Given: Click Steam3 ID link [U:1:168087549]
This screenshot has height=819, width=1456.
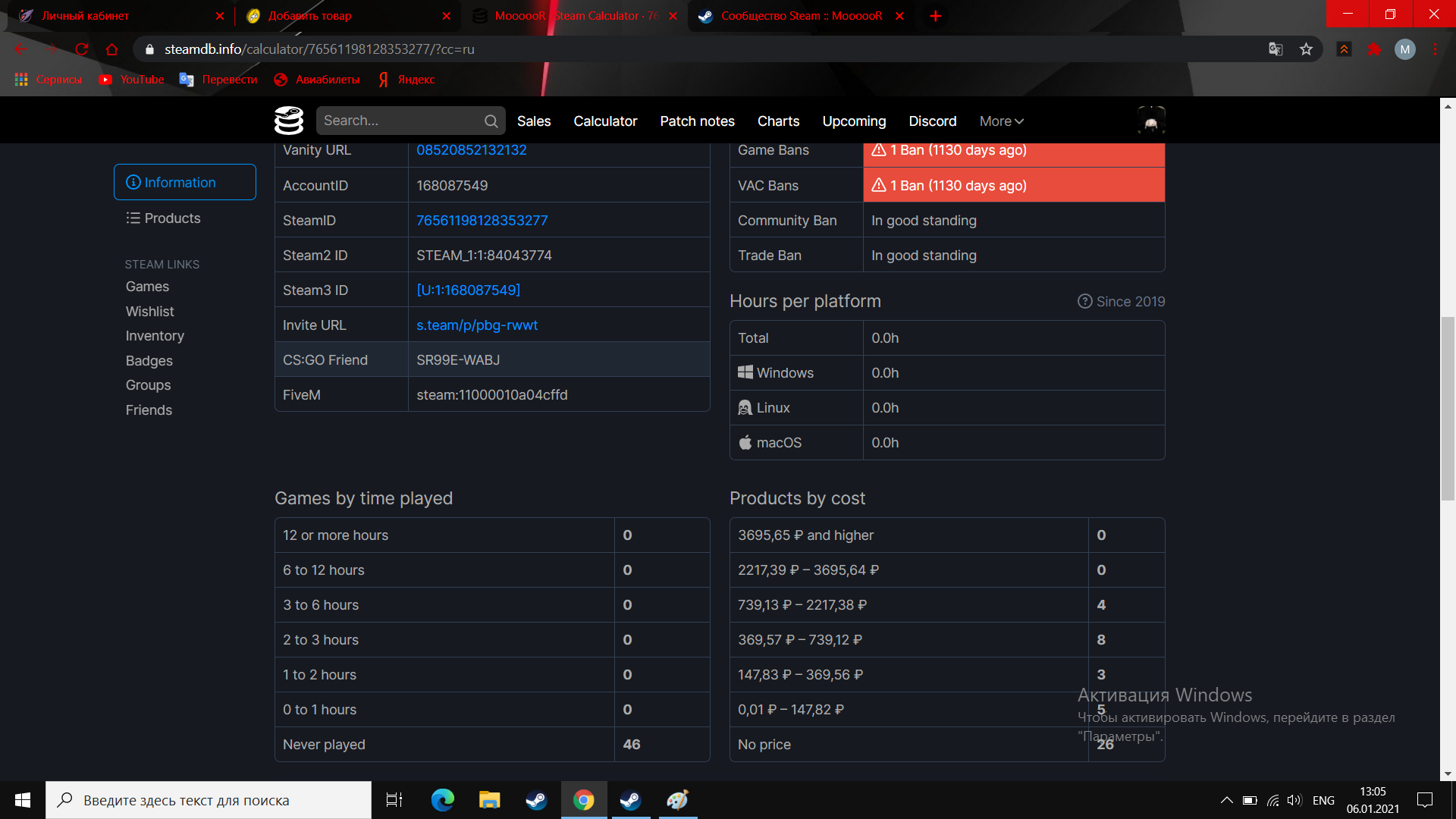Looking at the screenshot, I should [468, 290].
